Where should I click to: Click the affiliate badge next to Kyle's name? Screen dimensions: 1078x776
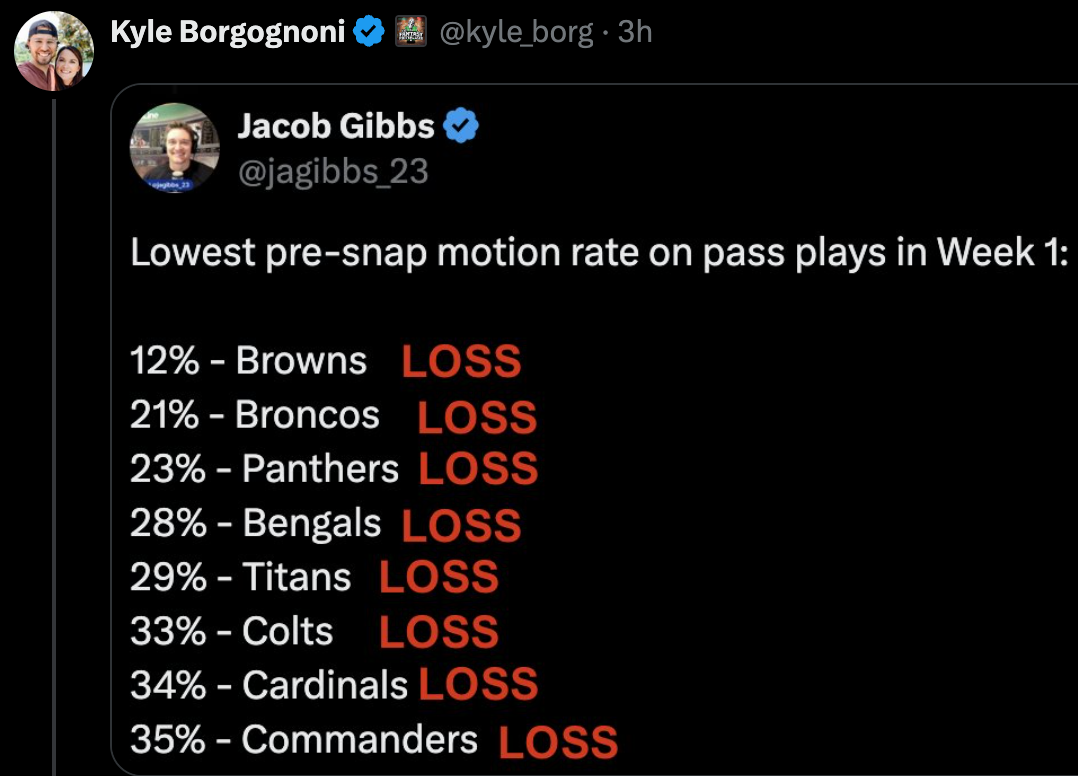pos(411,32)
